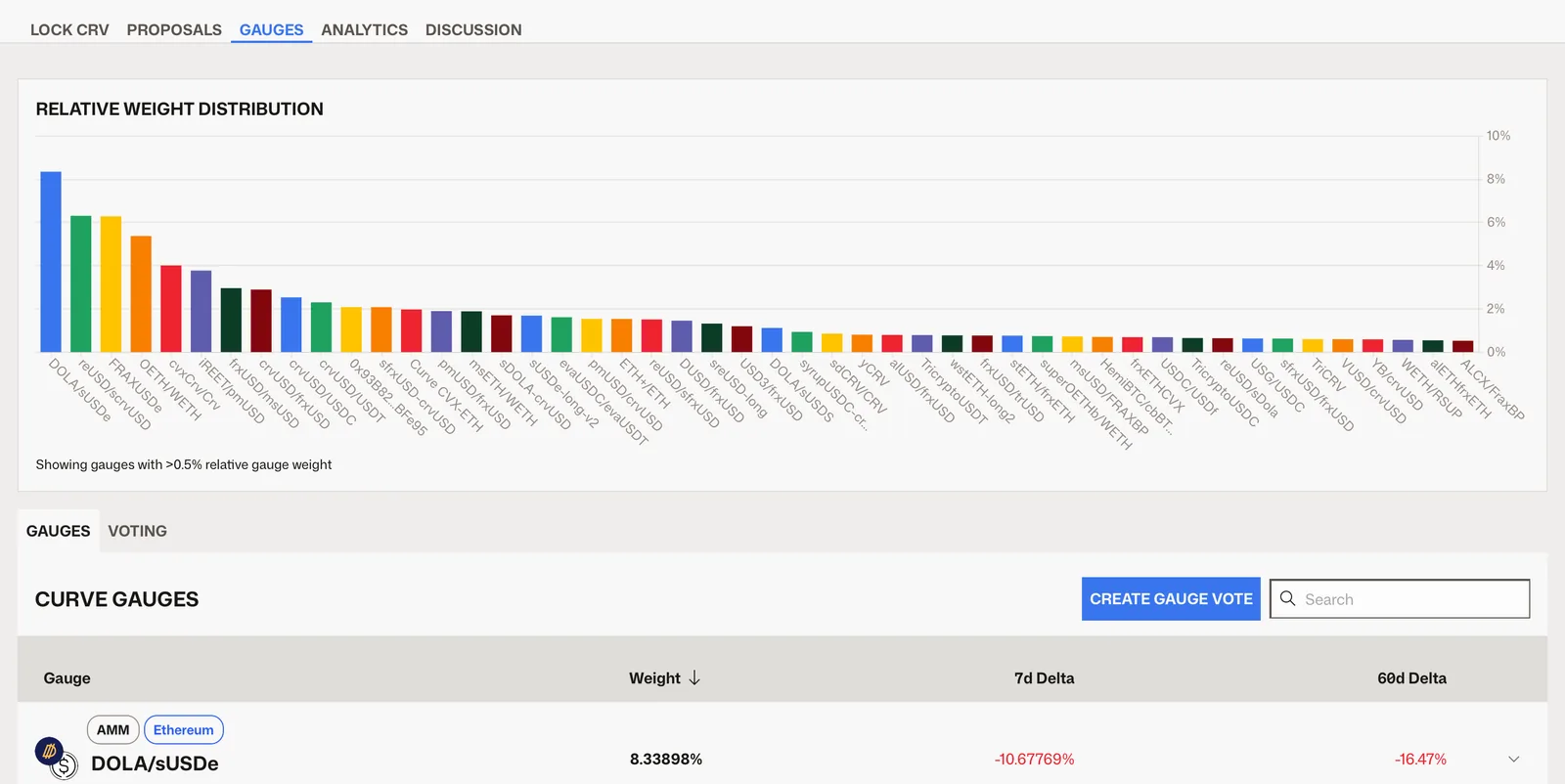
Task: Select the -10.67769% 7d delta value
Action: click(1034, 760)
